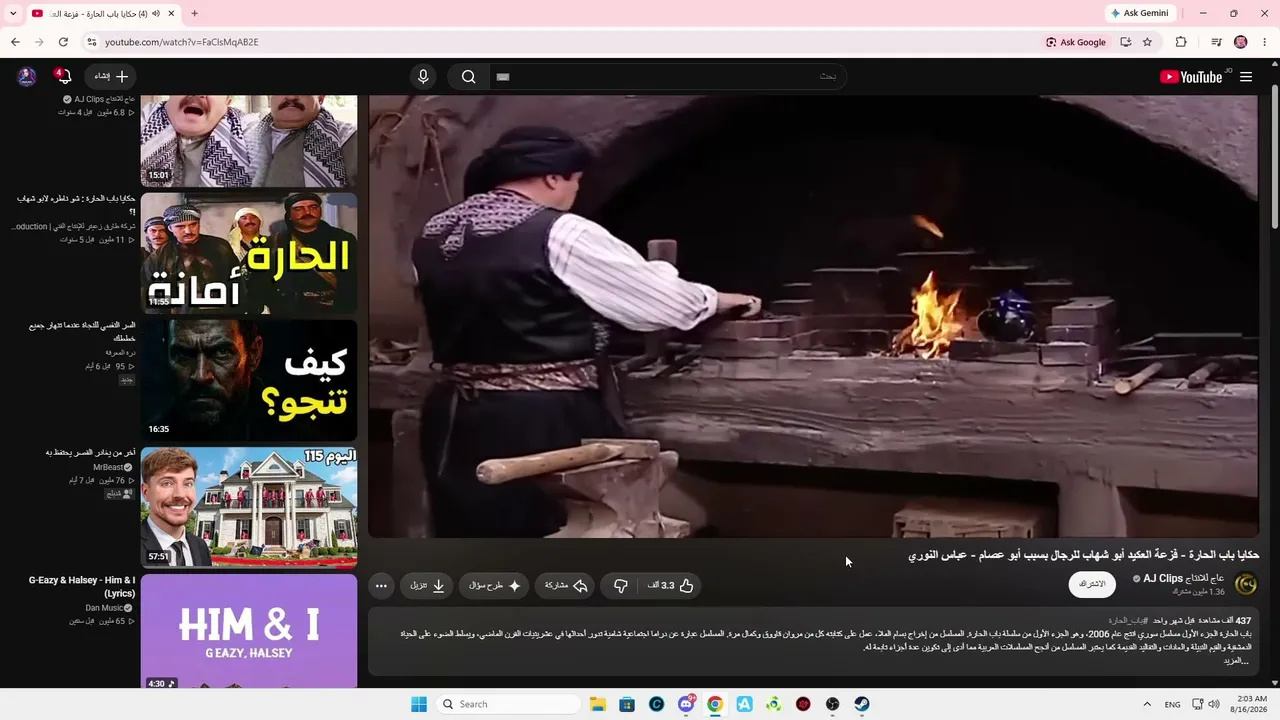Like the video with thumbs up

click(671, 586)
